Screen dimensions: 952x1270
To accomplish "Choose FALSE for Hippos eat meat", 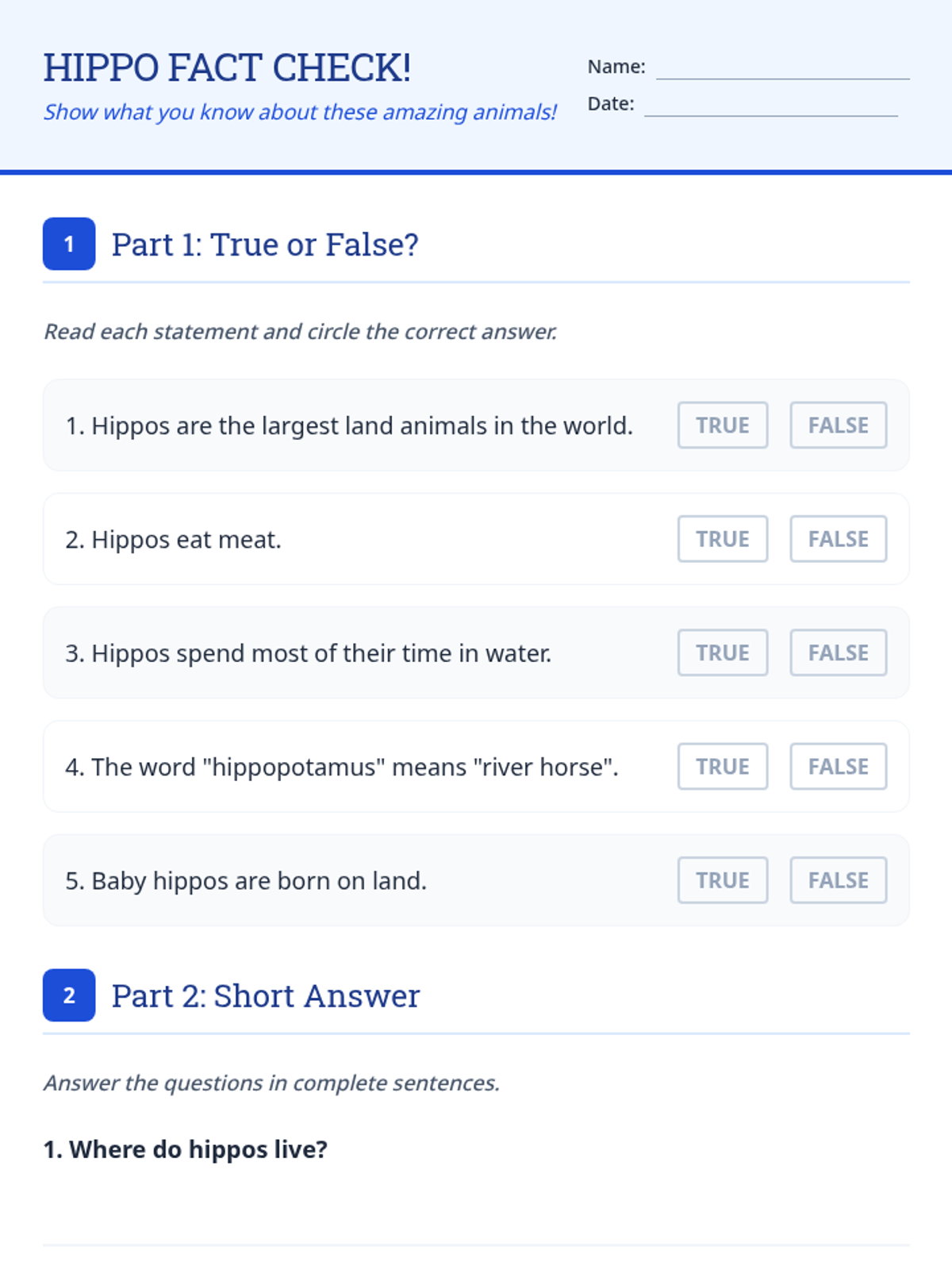I will [x=838, y=539].
